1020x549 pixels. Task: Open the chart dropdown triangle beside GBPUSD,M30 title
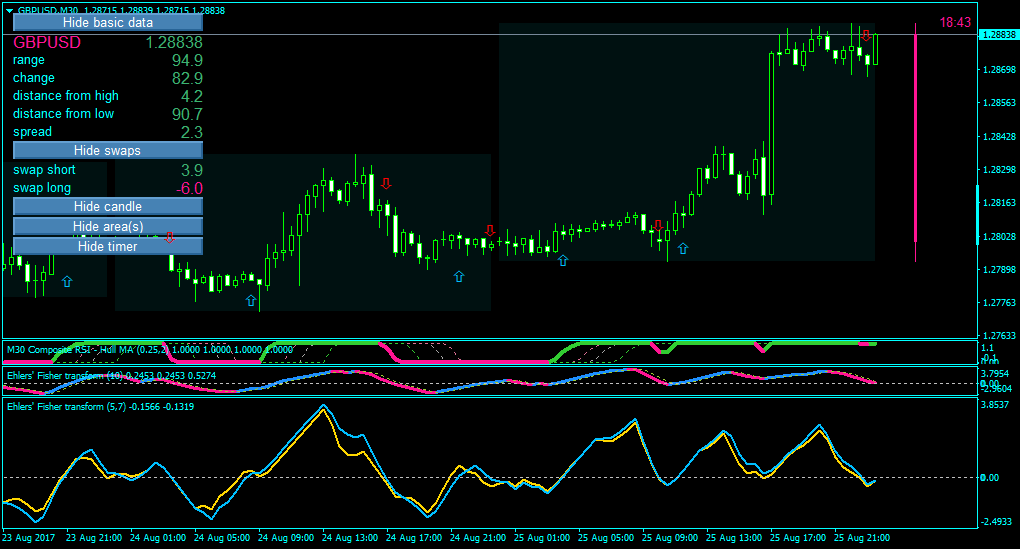click(x=8, y=10)
